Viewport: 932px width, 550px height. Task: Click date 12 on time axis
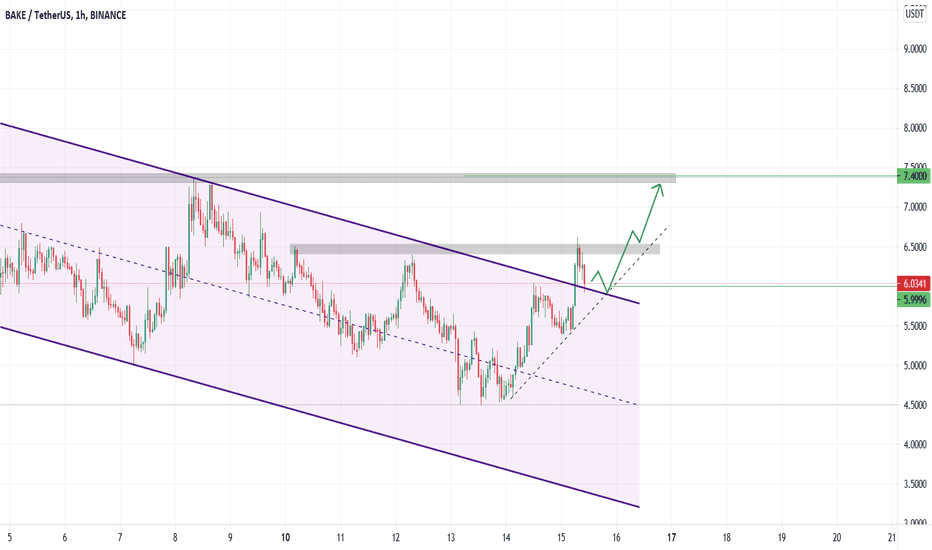(x=396, y=538)
